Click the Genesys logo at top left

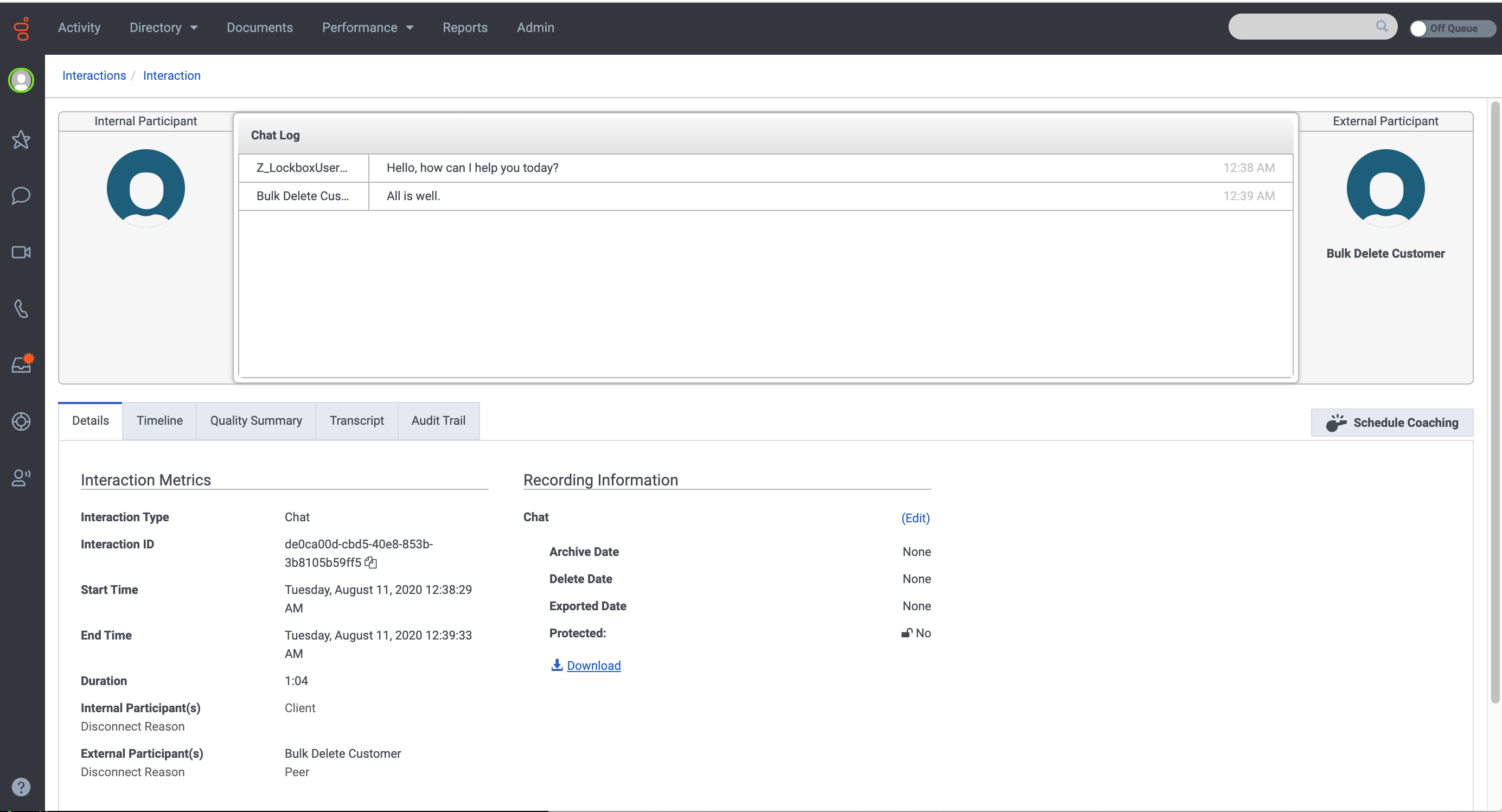click(x=22, y=28)
